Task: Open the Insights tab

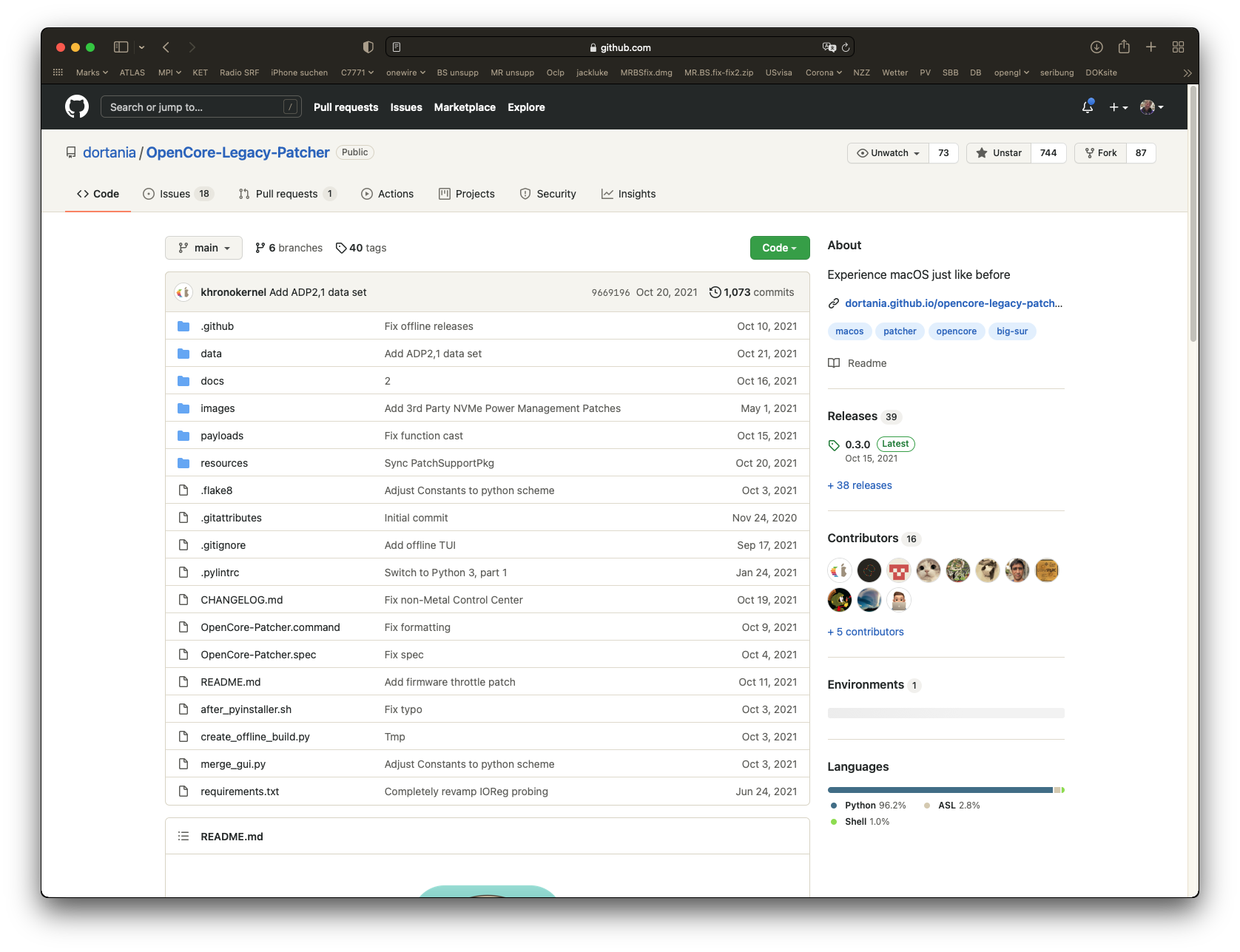Action: tap(628, 194)
